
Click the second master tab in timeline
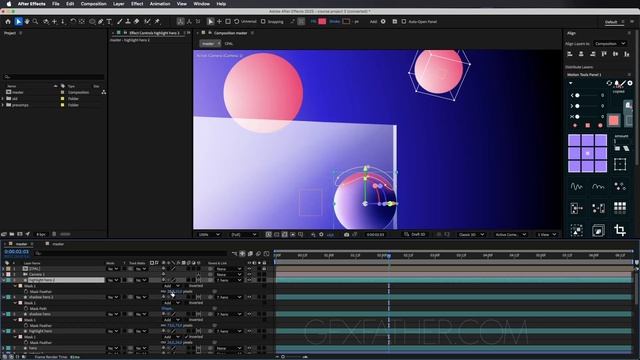(58, 244)
